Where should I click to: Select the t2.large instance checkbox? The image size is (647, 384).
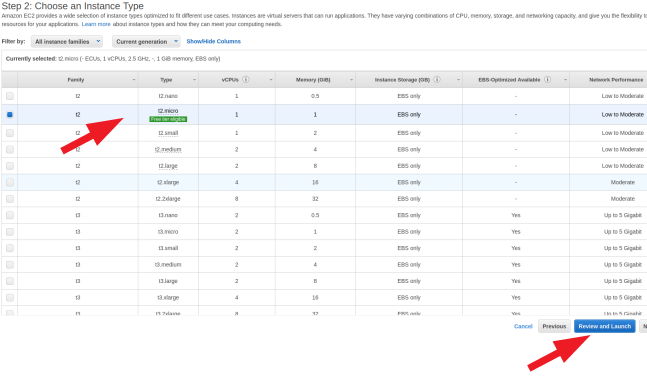pos(10,166)
